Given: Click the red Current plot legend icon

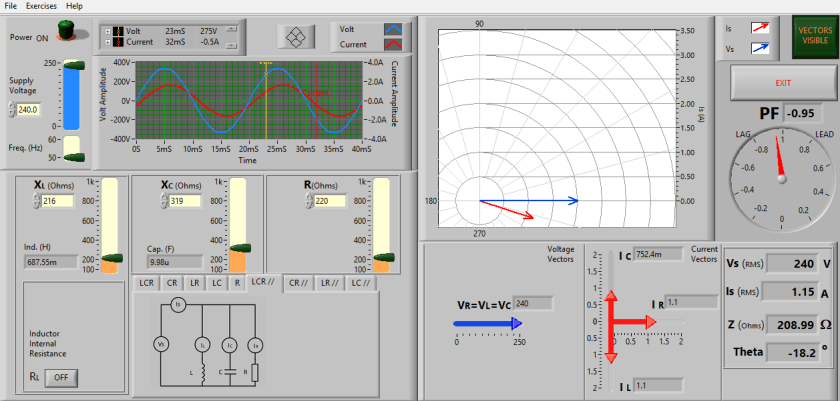Looking at the screenshot, I should [x=393, y=44].
